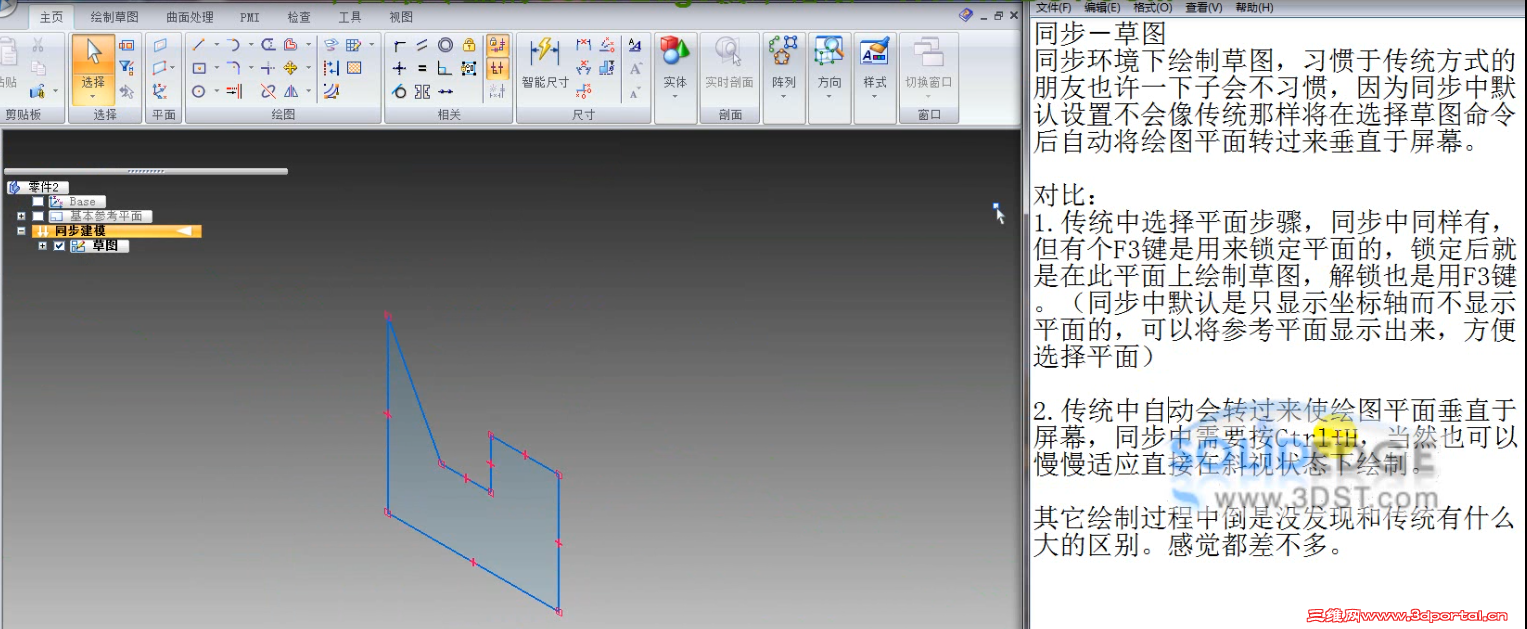The width and height of the screenshot is (1527, 629).
Task: Apply the Connect relationship icon
Action: click(400, 45)
